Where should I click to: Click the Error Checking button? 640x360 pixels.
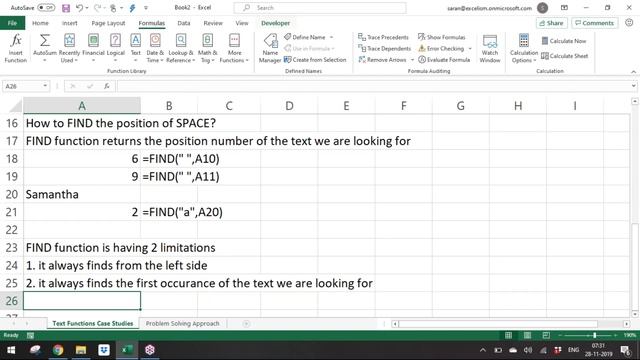[x=441, y=49]
